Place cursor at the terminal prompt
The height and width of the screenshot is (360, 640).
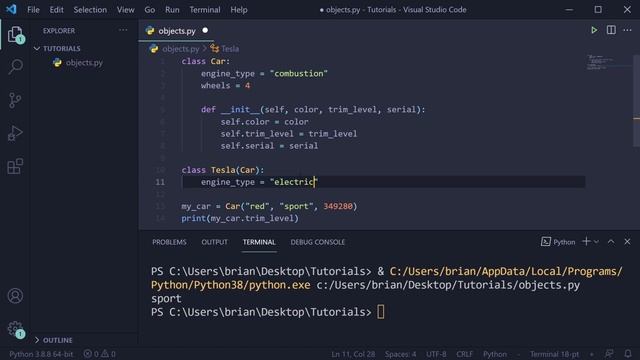click(380, 312)
